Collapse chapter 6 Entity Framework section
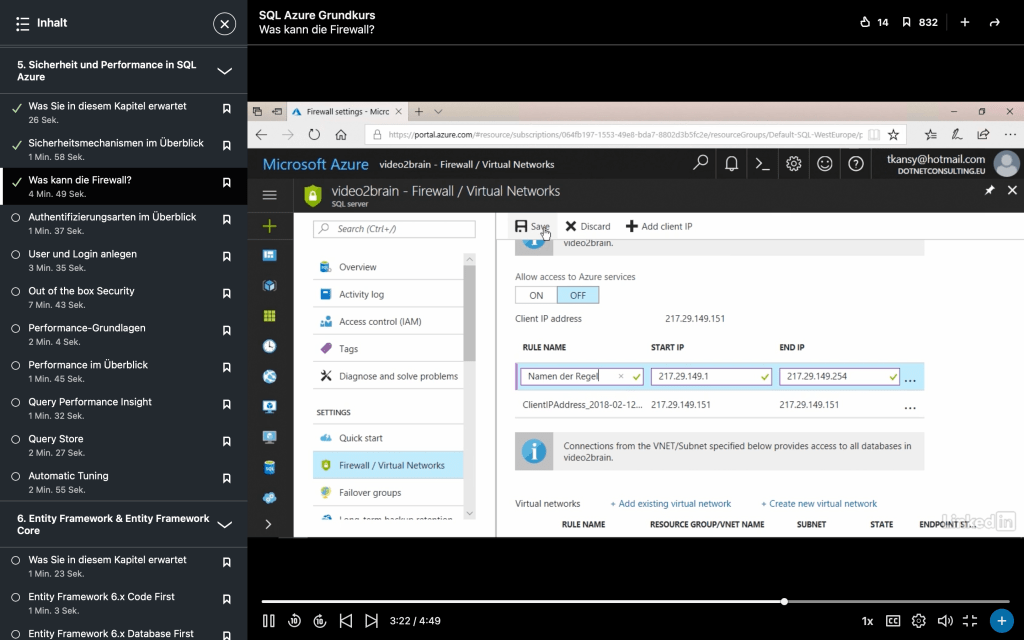Viewport: 1024px width, 640px height. 225,525
